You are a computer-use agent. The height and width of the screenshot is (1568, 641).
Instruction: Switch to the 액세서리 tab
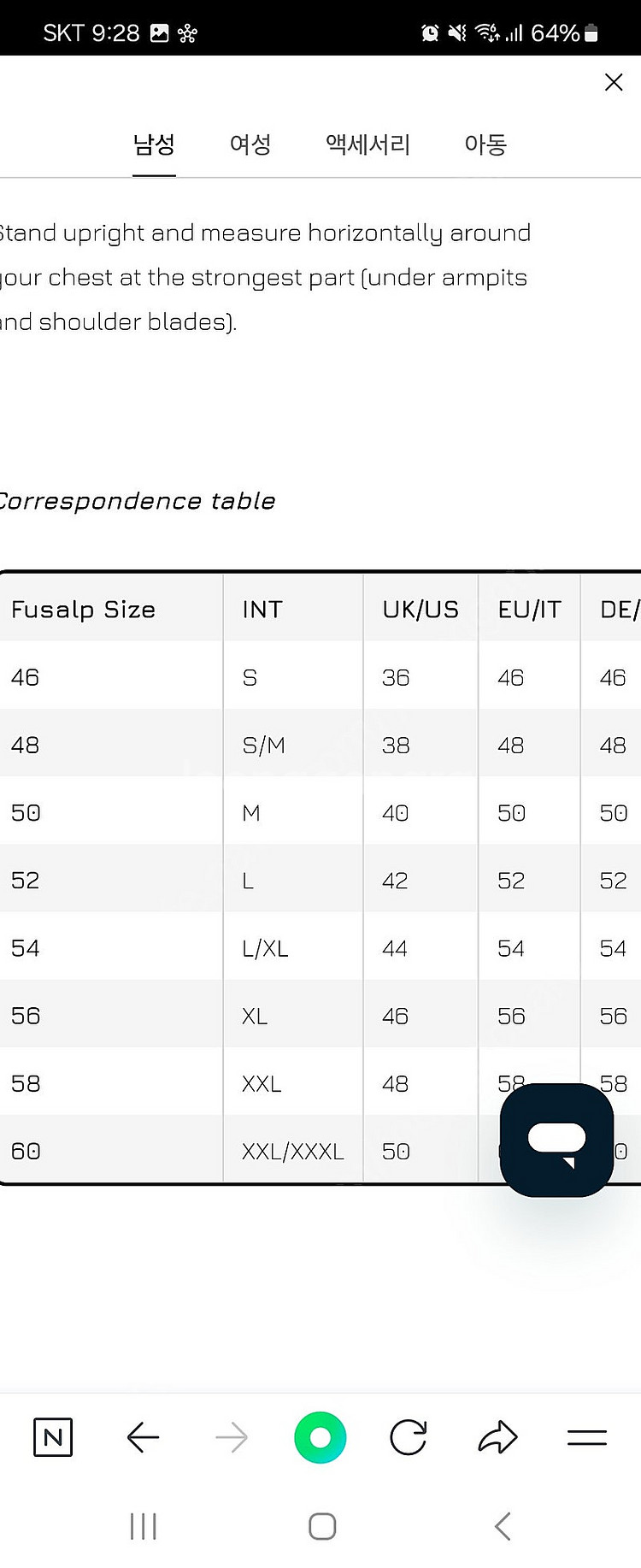pos(368,144)
